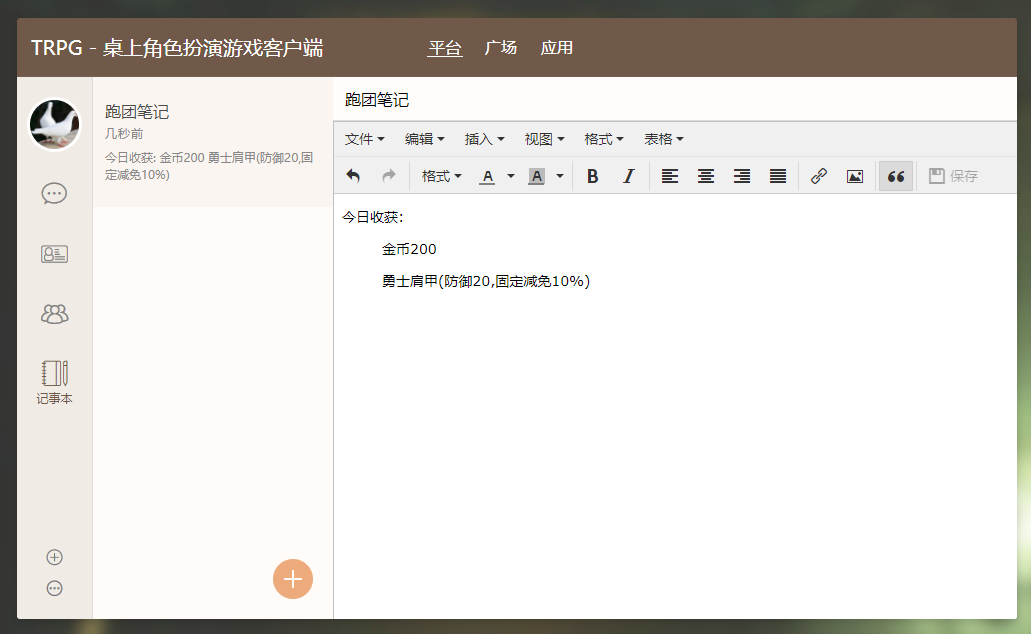Toggle blockquote formatting
The image size is (1031, 634).
pyautogui.click(x=896, y=176)
